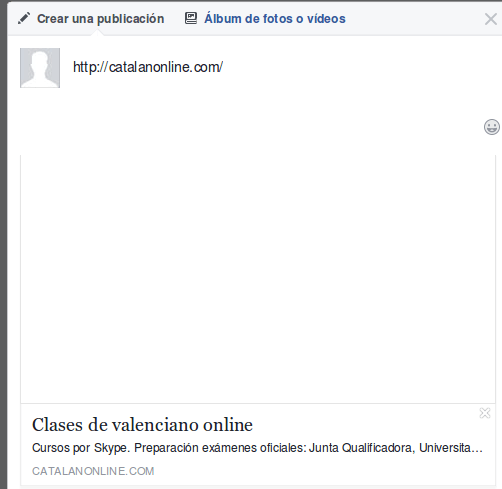Click the photo album icon
The width and height of the screenshot is (502, 489).
point(191,18)
